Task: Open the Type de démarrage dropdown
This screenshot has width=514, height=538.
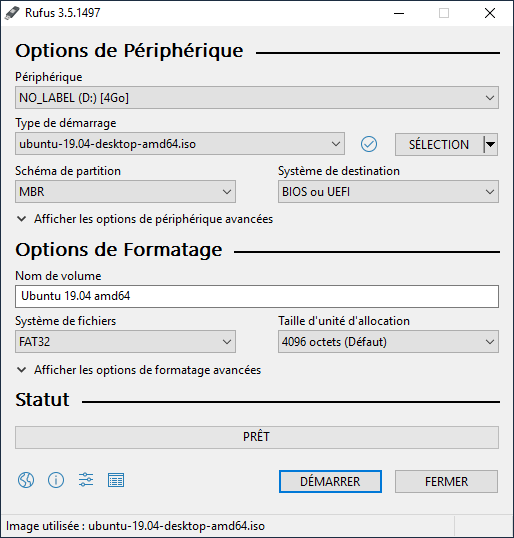Action: point(180,144)
